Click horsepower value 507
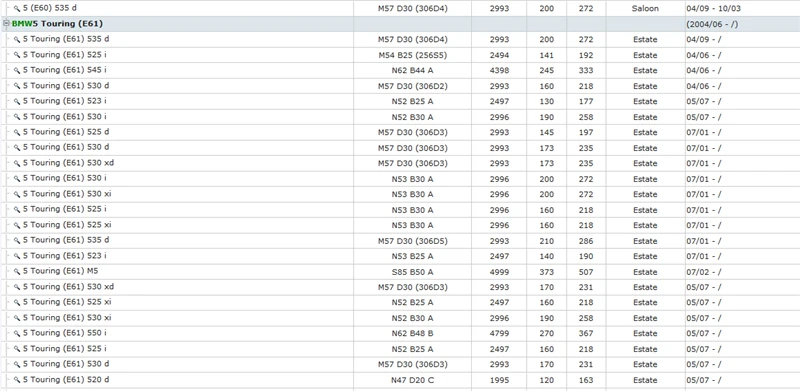The image size is (800, 391). (586, 272)
